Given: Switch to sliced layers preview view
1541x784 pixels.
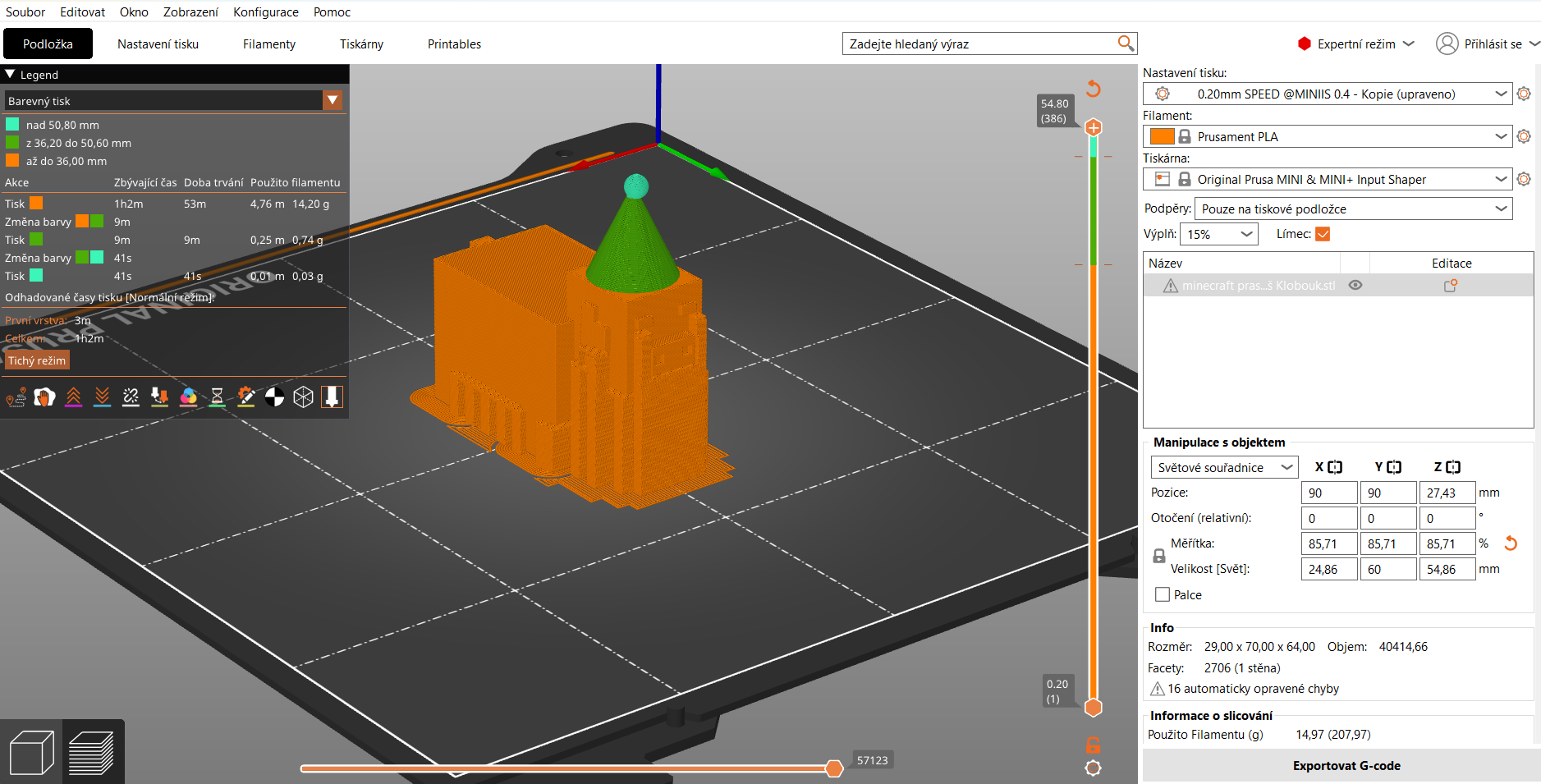Looking at the screenshot, I should pyautogui.click(x=91, y=752).
